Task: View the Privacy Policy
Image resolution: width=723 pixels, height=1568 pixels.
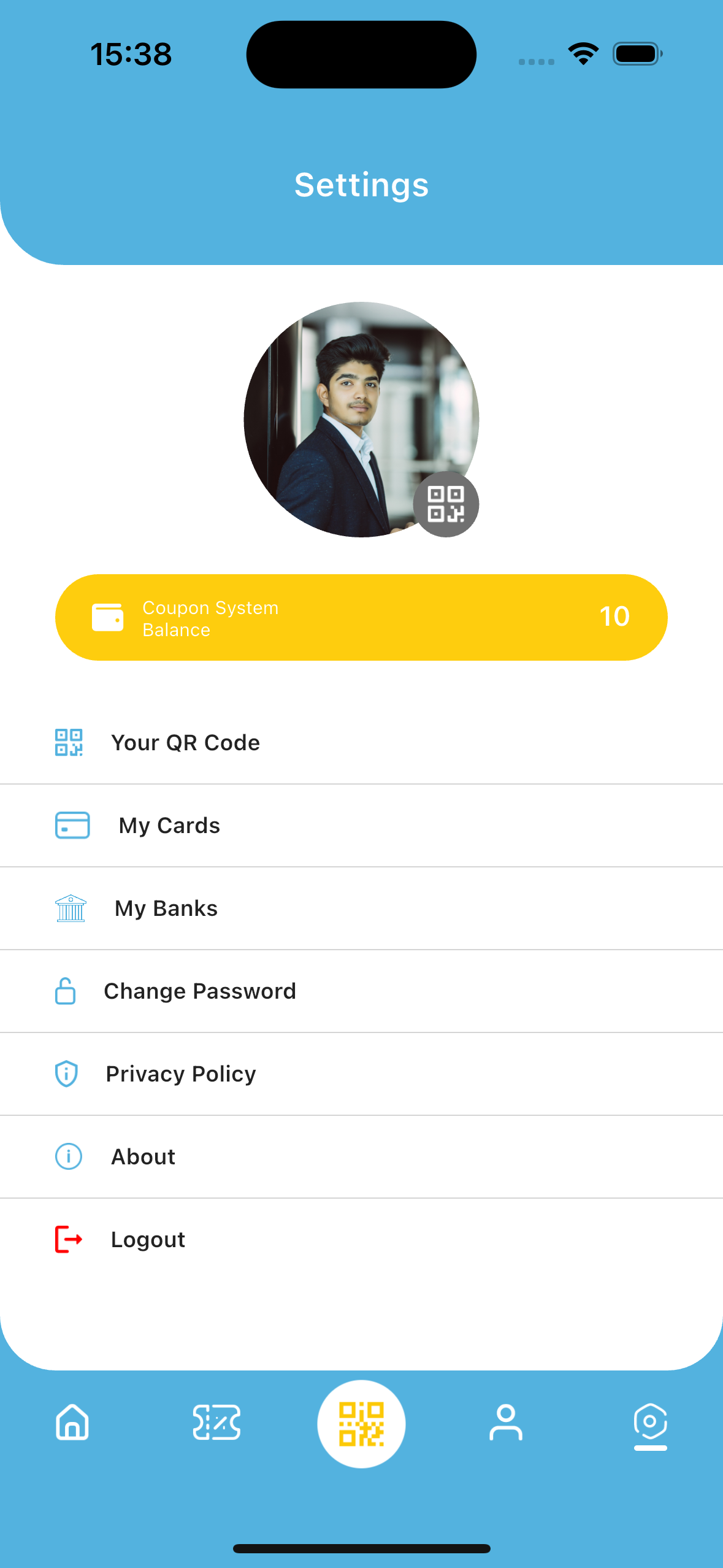Action: (x=181, y=1074)
